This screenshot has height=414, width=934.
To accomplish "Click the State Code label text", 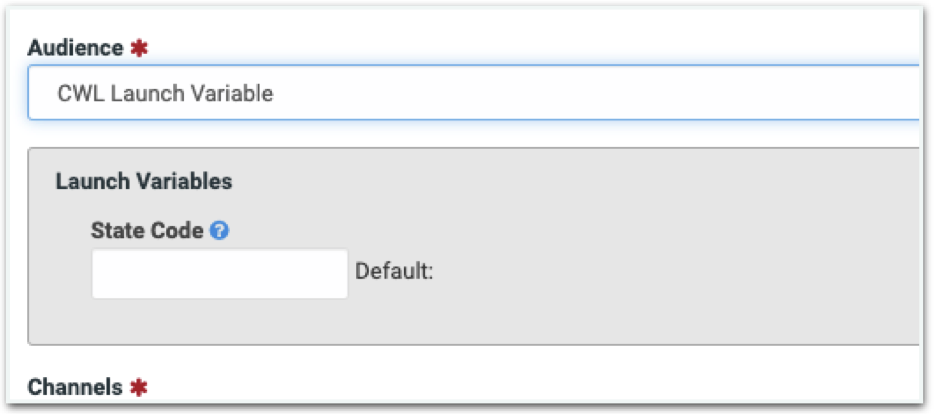I will (147, 231).
